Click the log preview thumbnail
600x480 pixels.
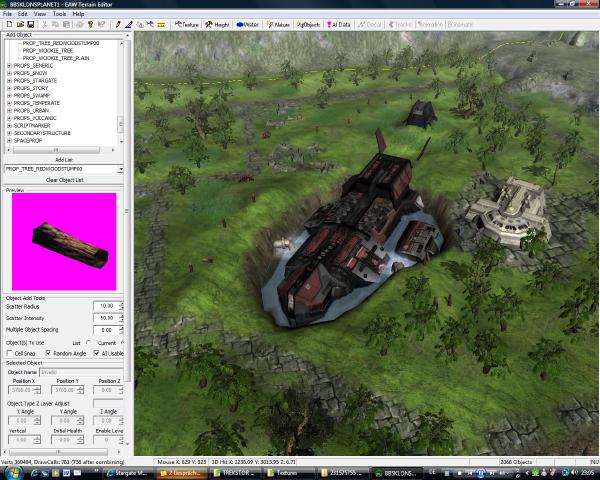point(64,242)
